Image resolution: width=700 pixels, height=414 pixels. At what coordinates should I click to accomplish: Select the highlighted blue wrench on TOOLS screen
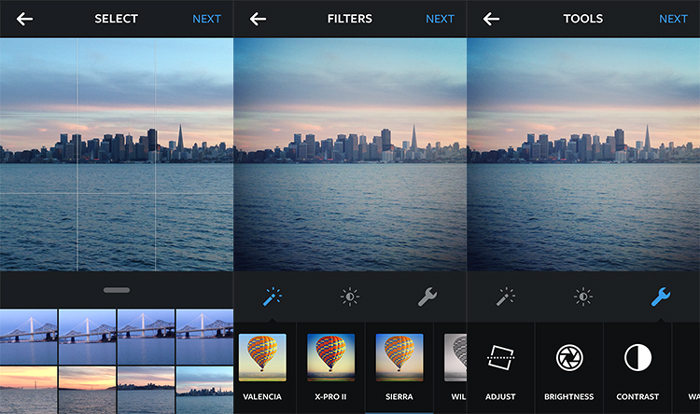[x=660, y=296]
